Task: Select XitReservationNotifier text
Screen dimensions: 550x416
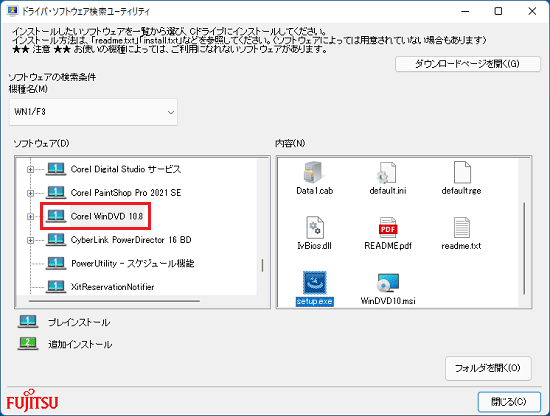Action: pos(112,287)
